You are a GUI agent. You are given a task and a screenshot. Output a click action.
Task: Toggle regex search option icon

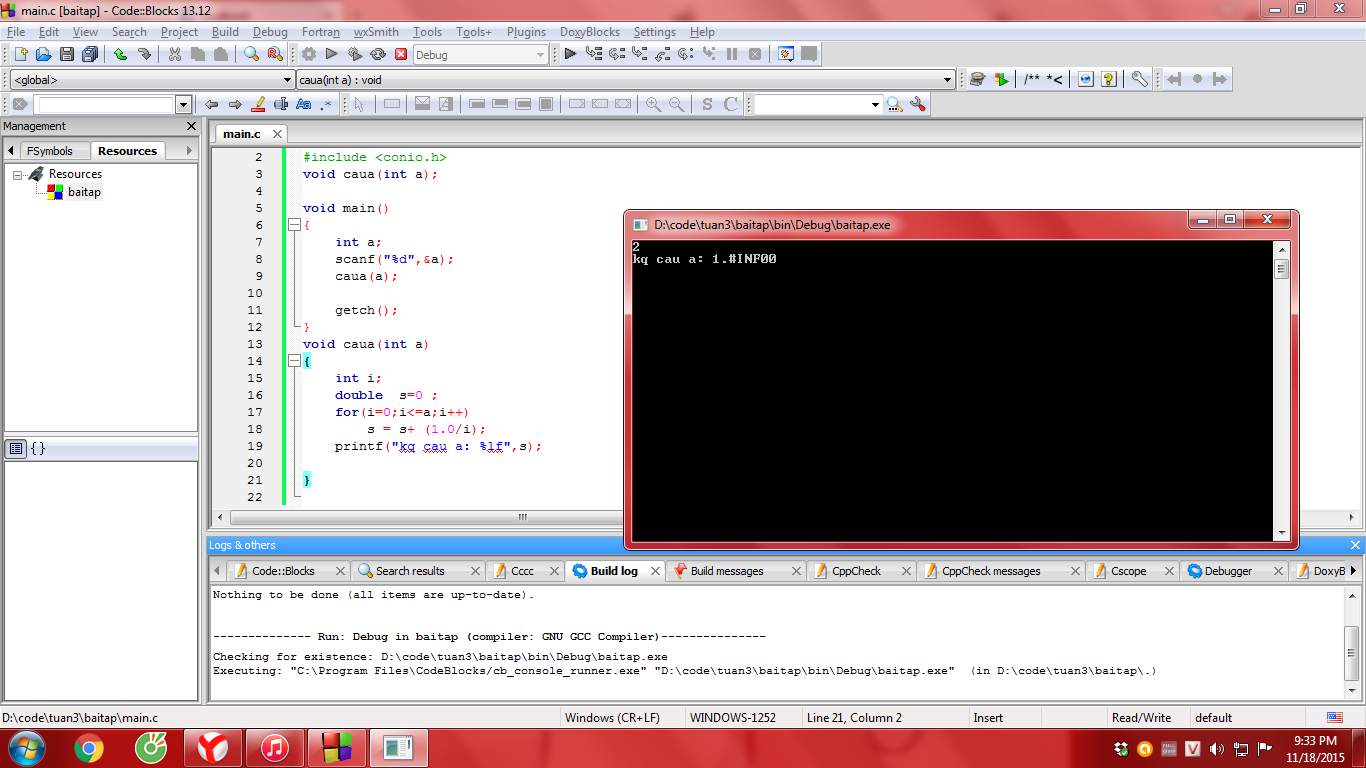(x=326, y=104)
